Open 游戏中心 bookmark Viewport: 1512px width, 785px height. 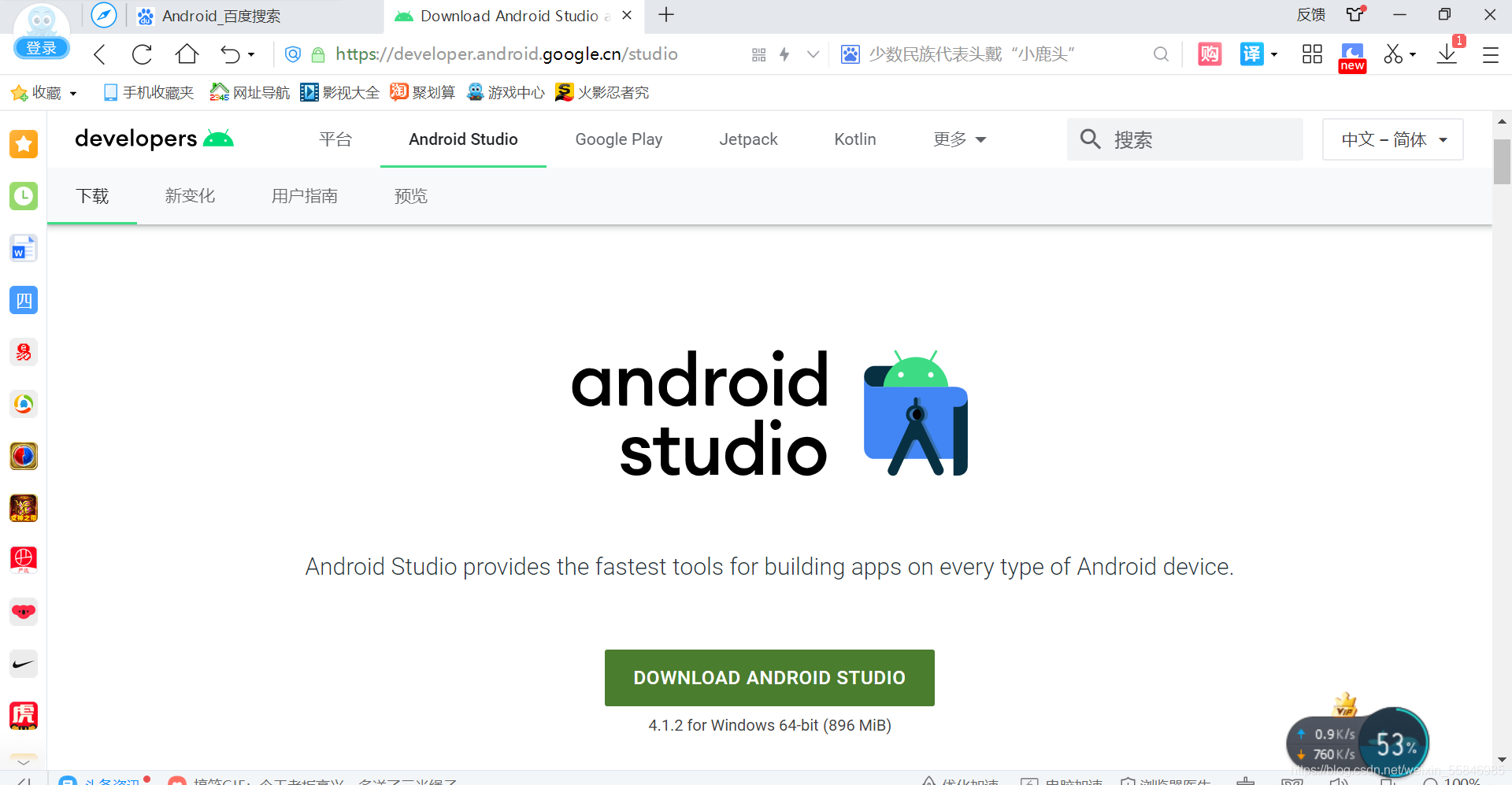click(506, 93)
